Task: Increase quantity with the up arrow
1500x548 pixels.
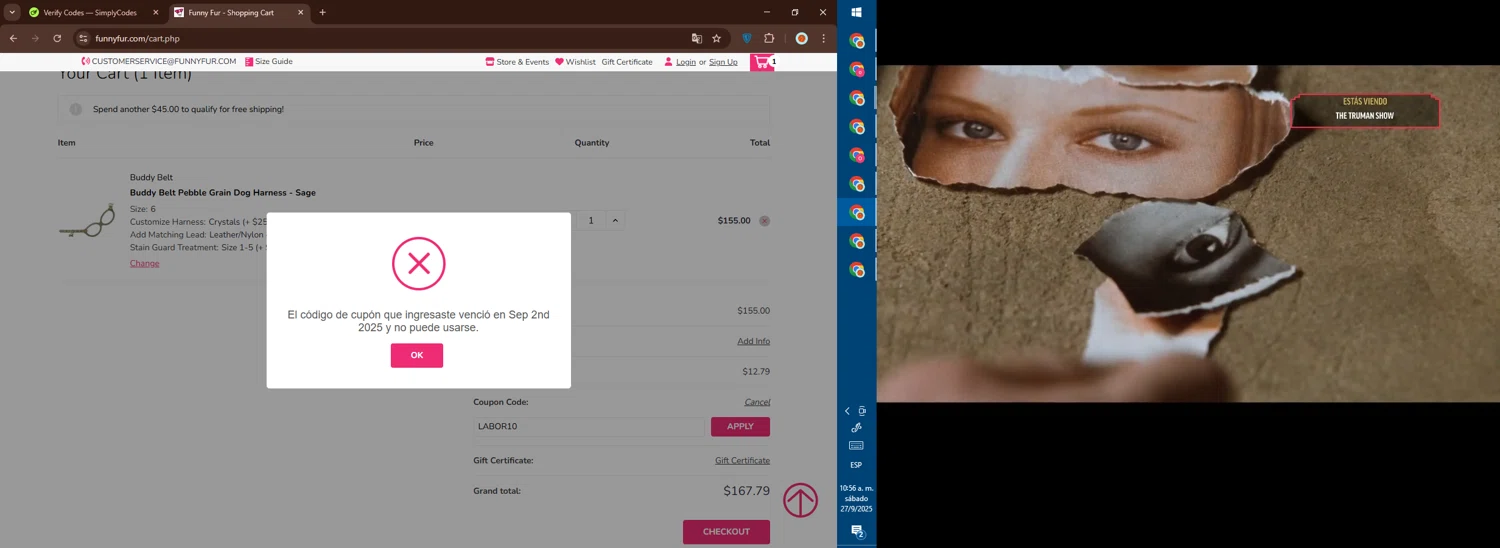Action: click(x=615, y=221)
